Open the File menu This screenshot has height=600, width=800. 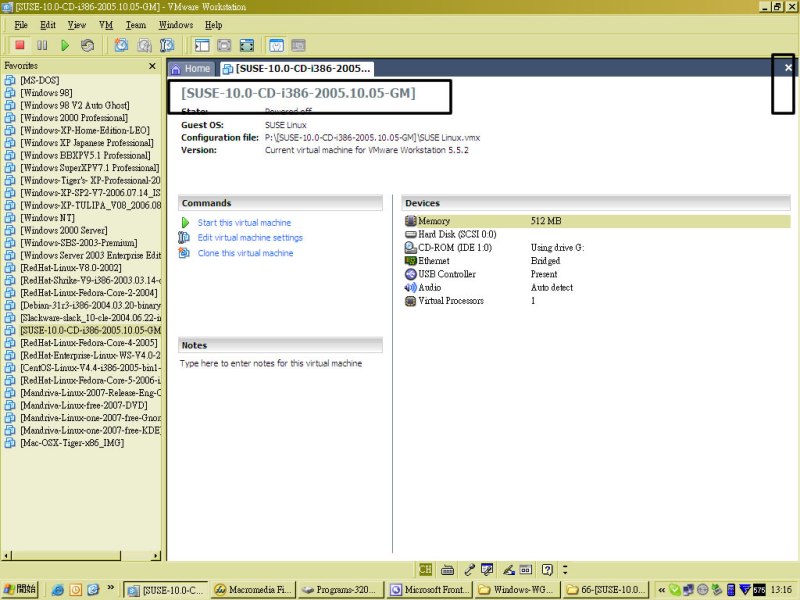(21, 25)
